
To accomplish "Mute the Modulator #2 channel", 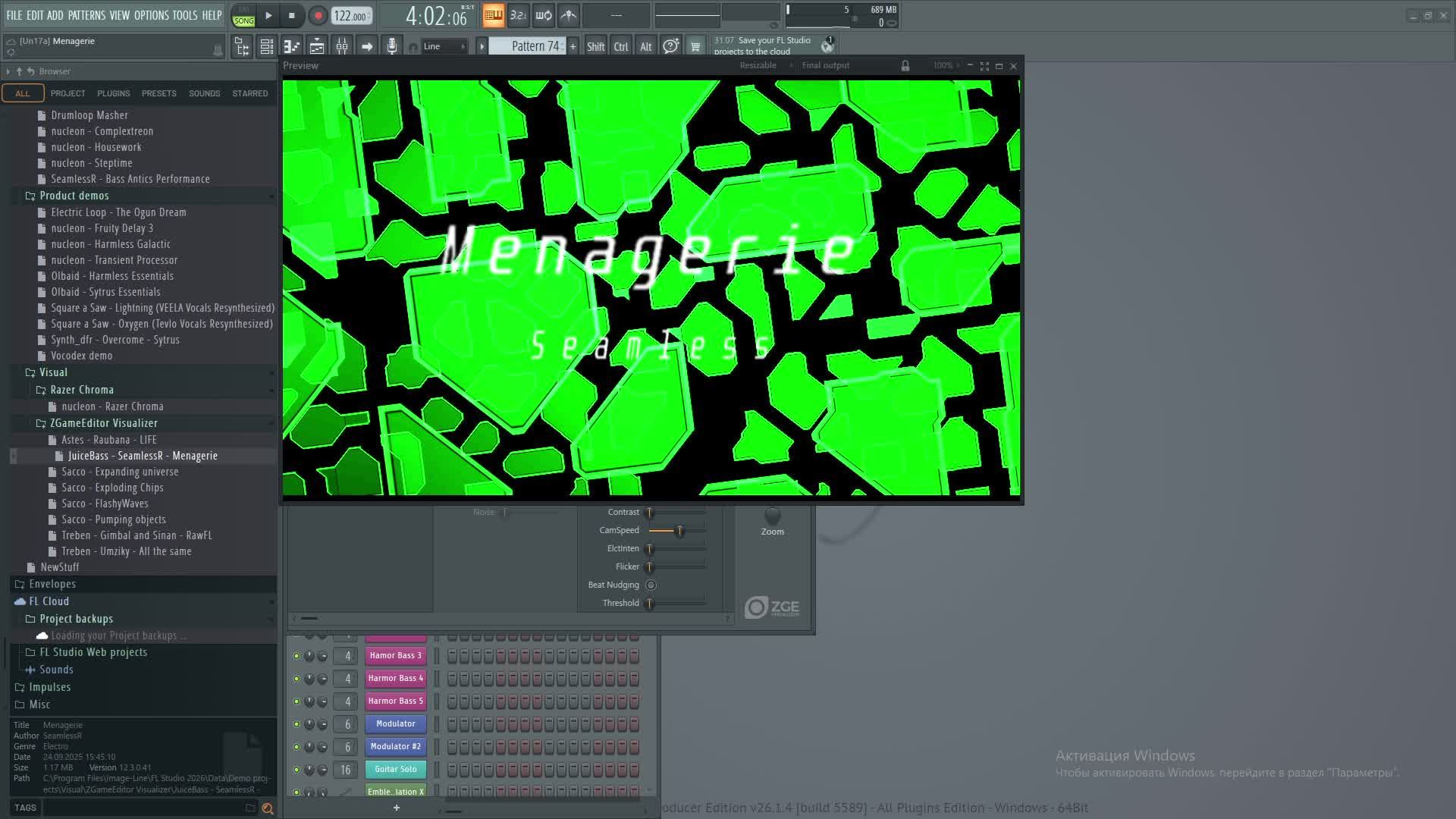I will click(297, 747).
